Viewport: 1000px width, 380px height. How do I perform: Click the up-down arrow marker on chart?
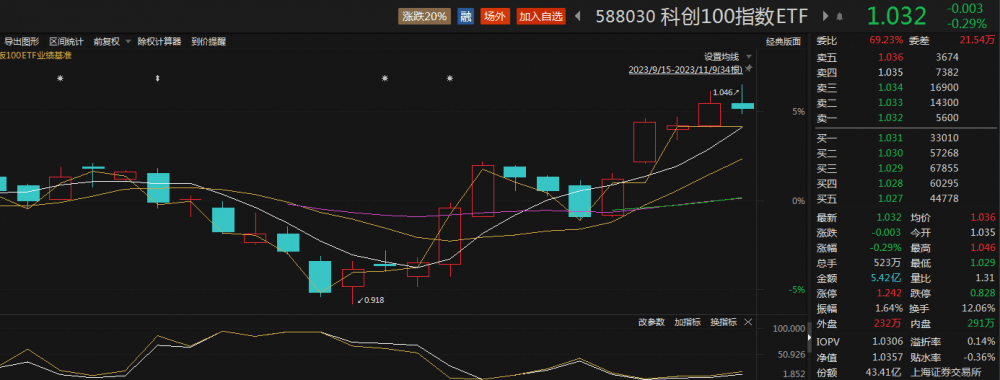pos(158,78)
